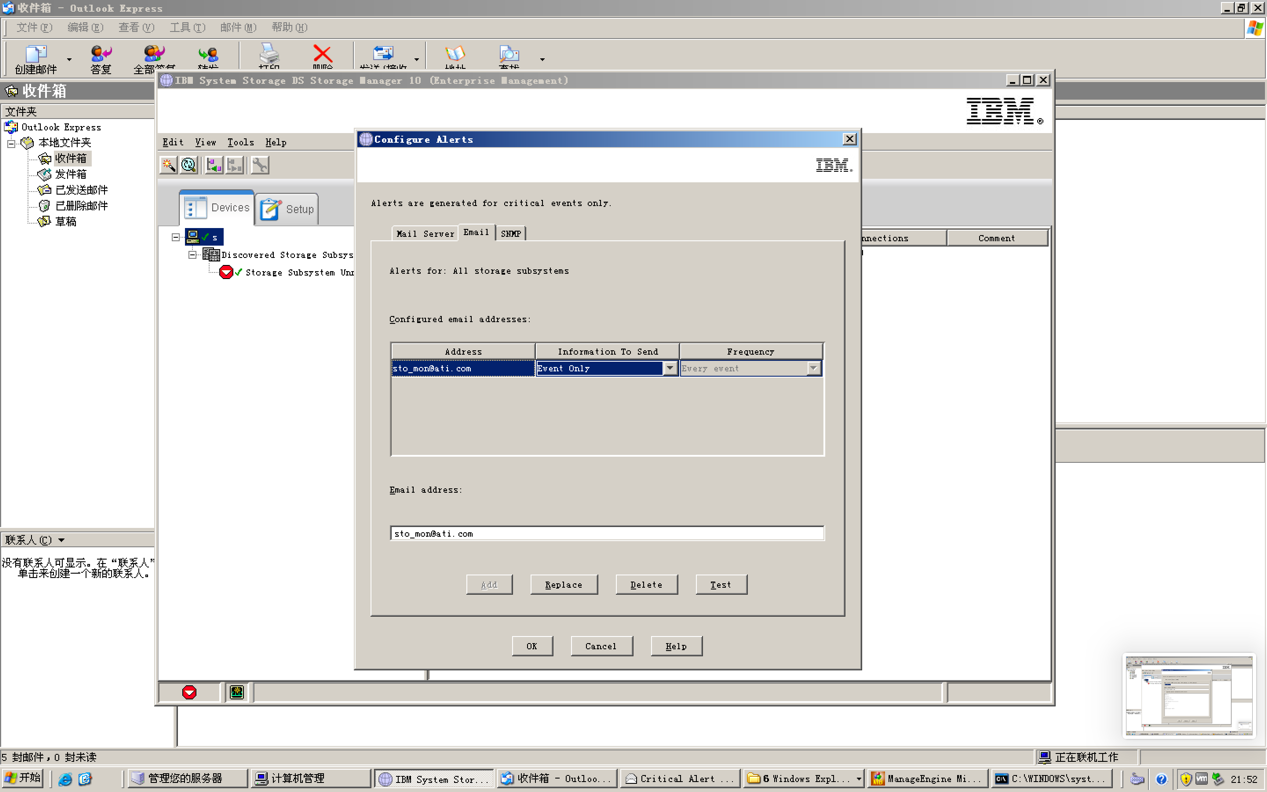Open the Information To Send dropdown

[x=669, y=369]
